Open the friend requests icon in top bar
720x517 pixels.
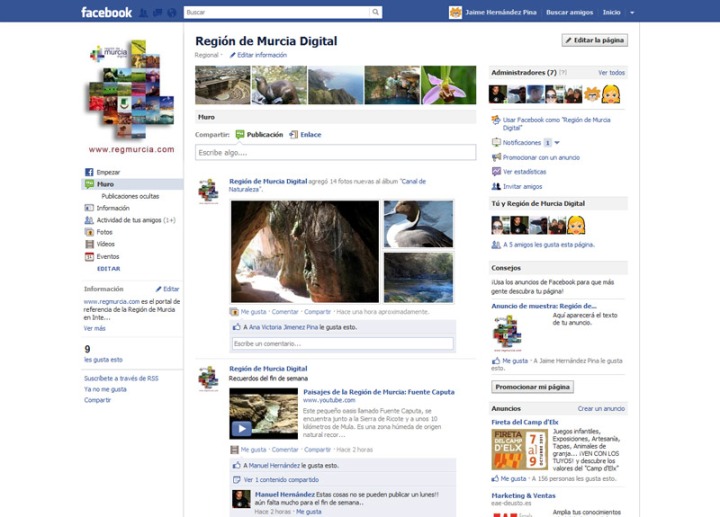[144, 13]
